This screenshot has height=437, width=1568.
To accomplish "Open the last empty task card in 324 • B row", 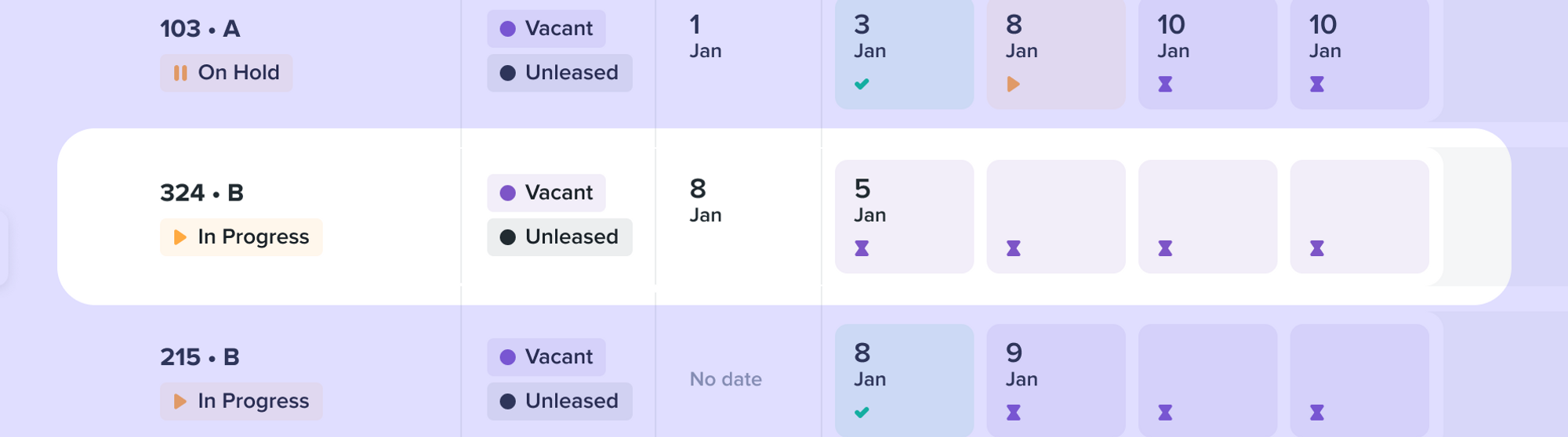I will 1359,217.
